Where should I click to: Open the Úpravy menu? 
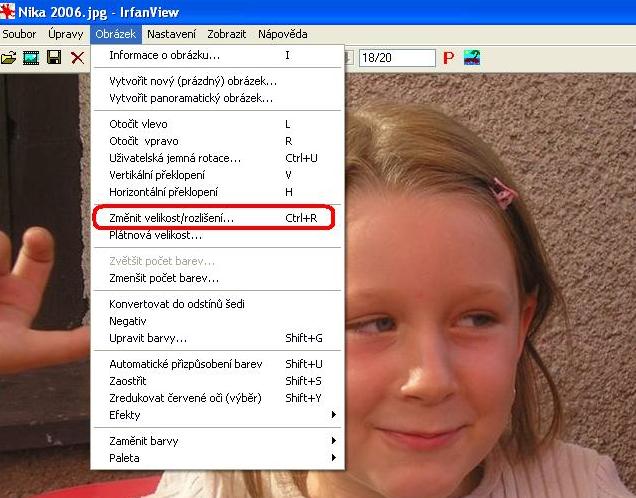[x=65, y=34]
